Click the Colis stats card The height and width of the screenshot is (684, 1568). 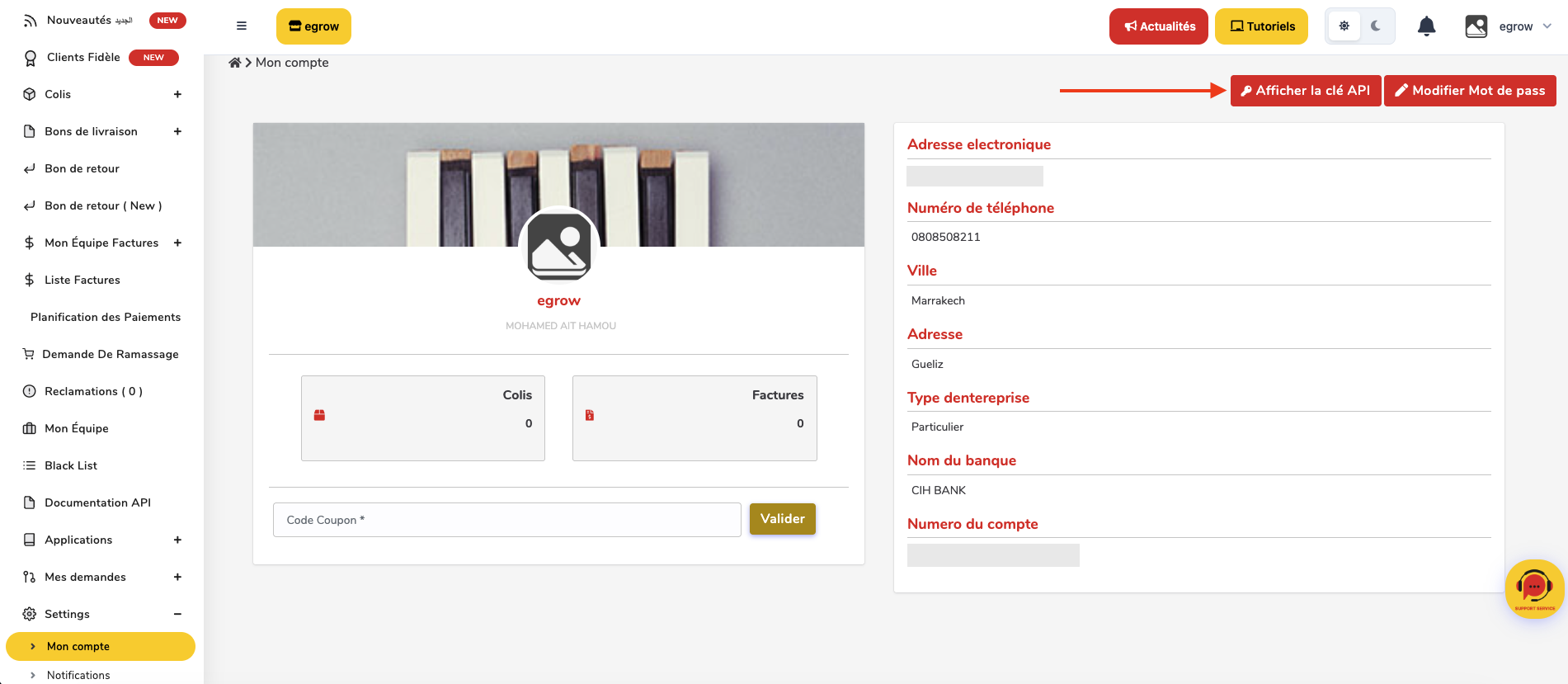tap(423, 418)
